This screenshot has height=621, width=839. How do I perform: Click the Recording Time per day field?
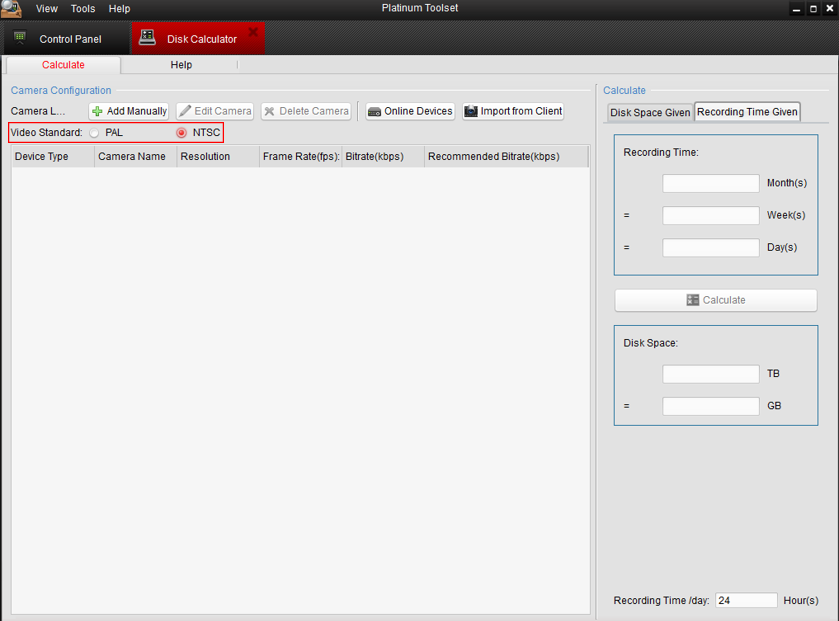pos(746,601)
